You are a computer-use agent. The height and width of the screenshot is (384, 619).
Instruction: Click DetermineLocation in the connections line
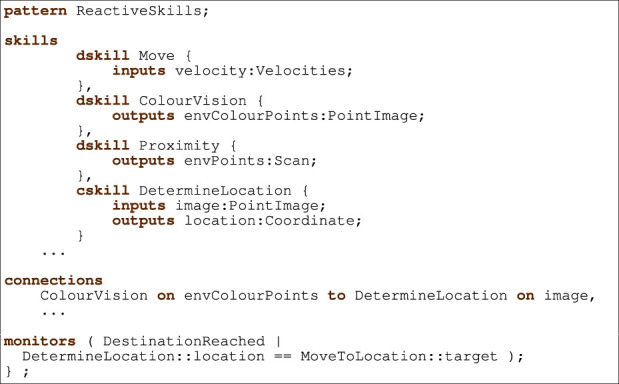coord(431,296)
